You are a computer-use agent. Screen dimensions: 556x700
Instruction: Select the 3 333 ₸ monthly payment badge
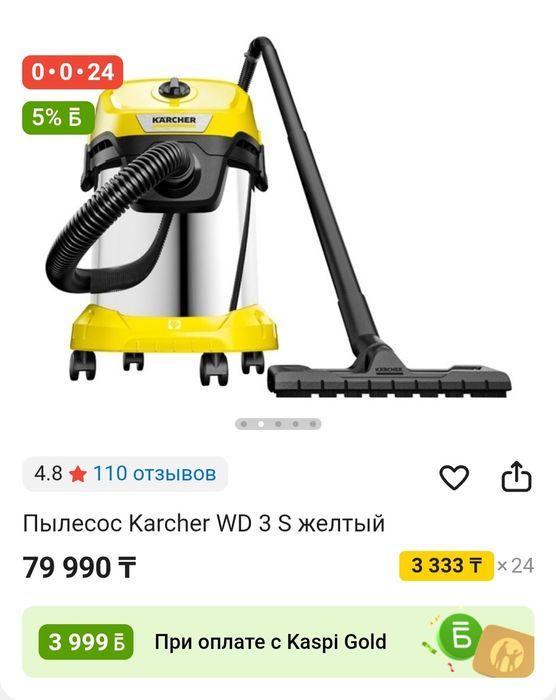(447, 566)
